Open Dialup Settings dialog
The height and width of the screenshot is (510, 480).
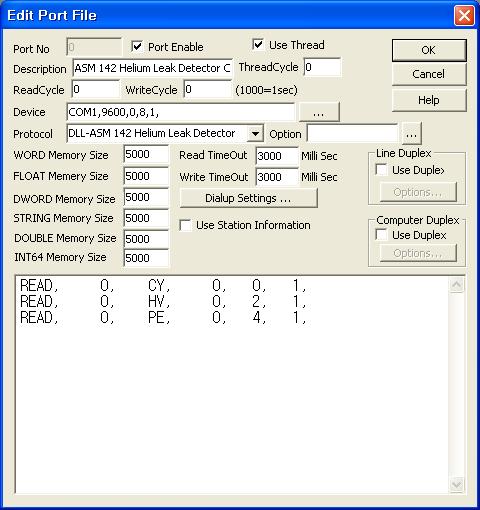click(x=248, y=198)
